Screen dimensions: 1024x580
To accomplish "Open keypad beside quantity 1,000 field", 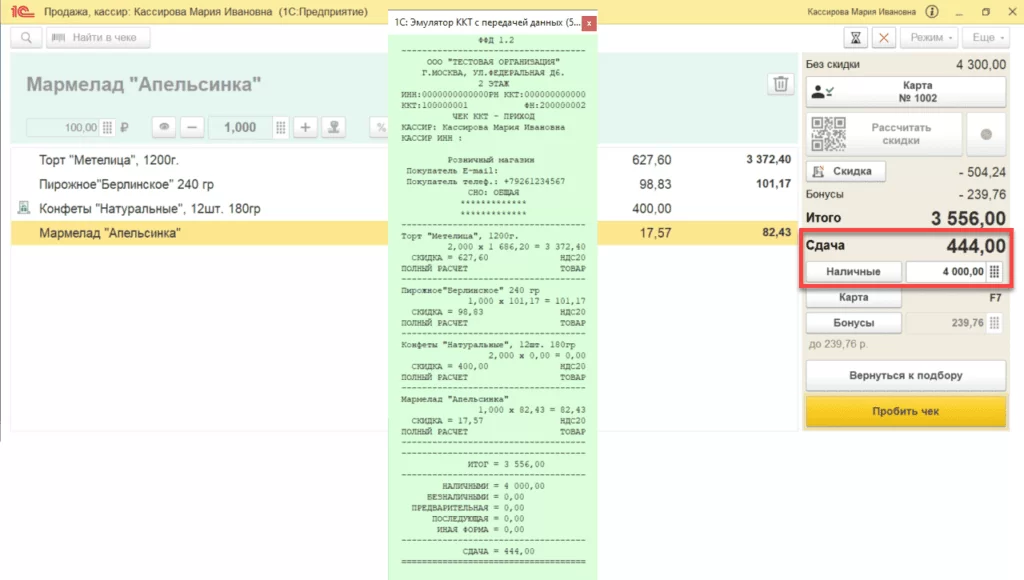I will point(279,128).
